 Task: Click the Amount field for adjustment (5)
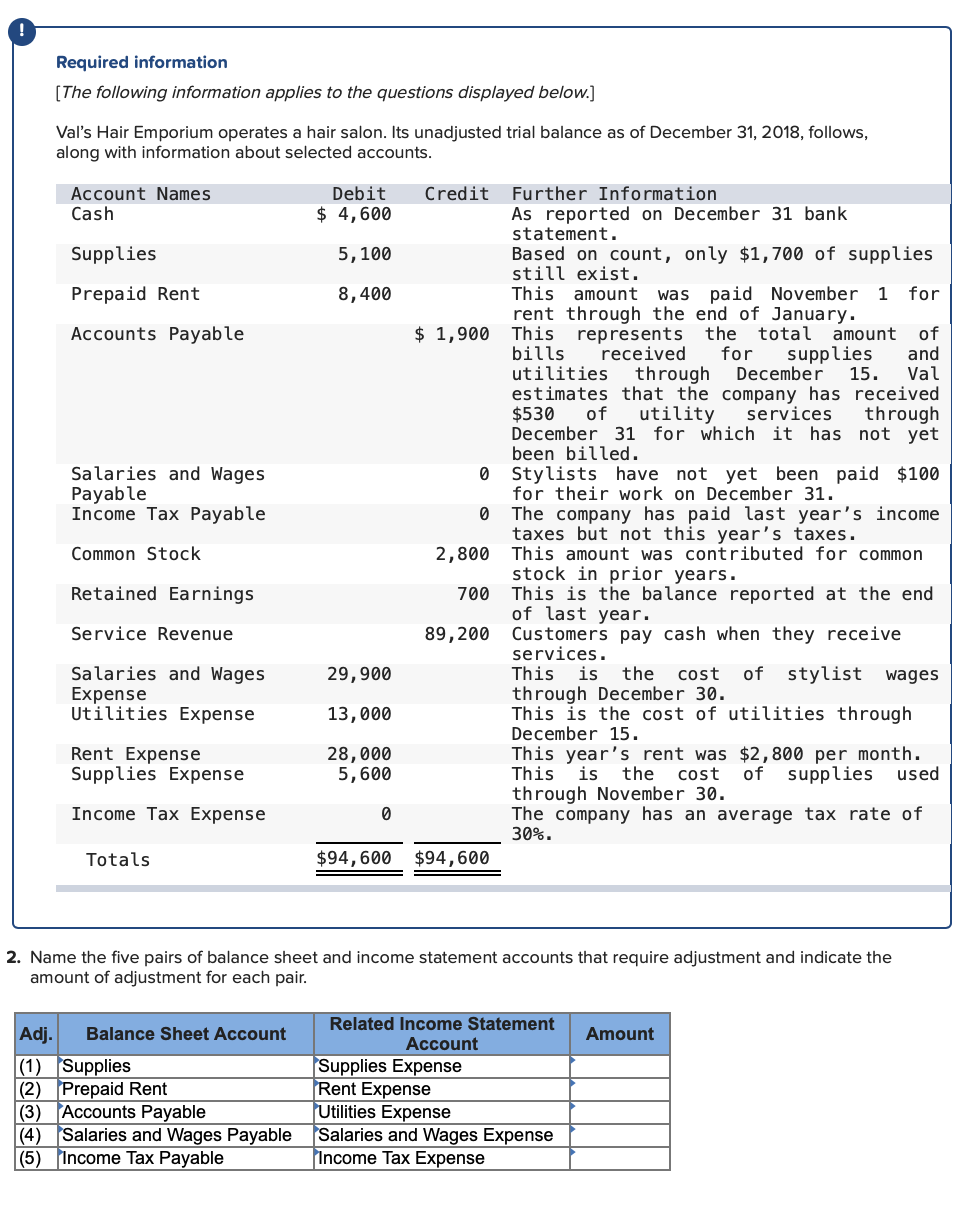coord(620,1158)
